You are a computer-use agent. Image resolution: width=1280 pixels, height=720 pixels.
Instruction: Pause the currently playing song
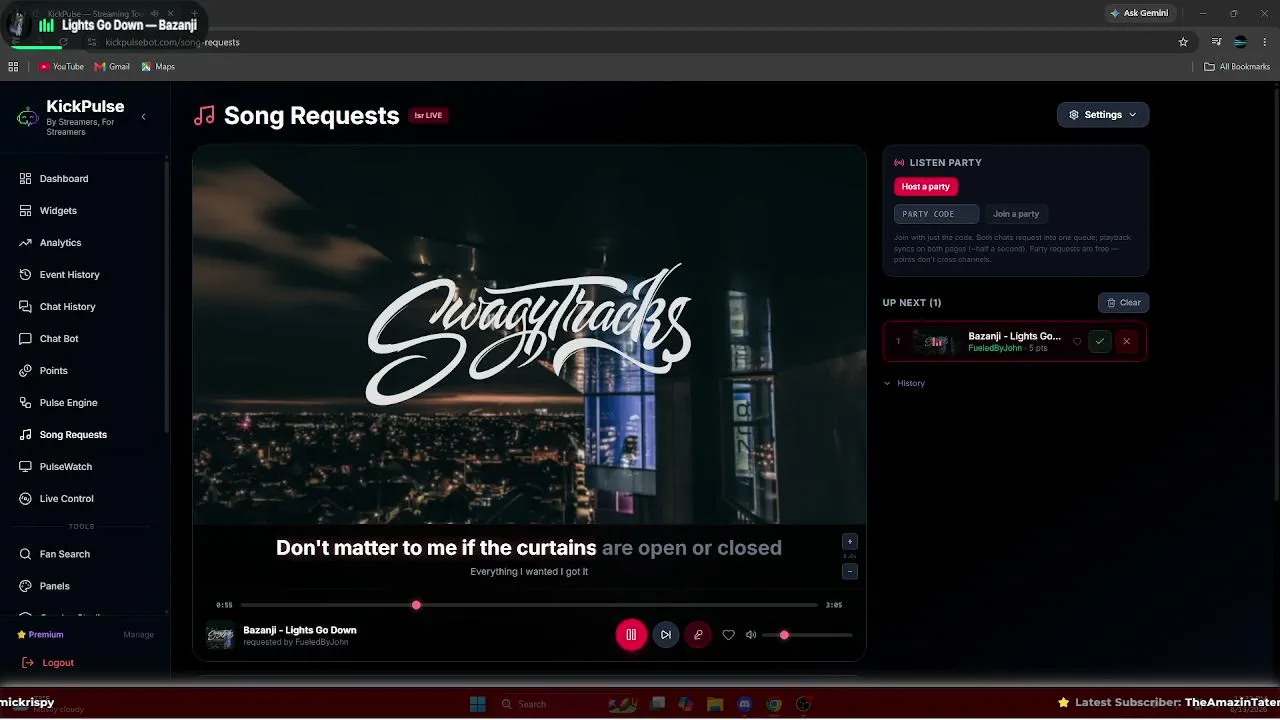pos(631,635)
